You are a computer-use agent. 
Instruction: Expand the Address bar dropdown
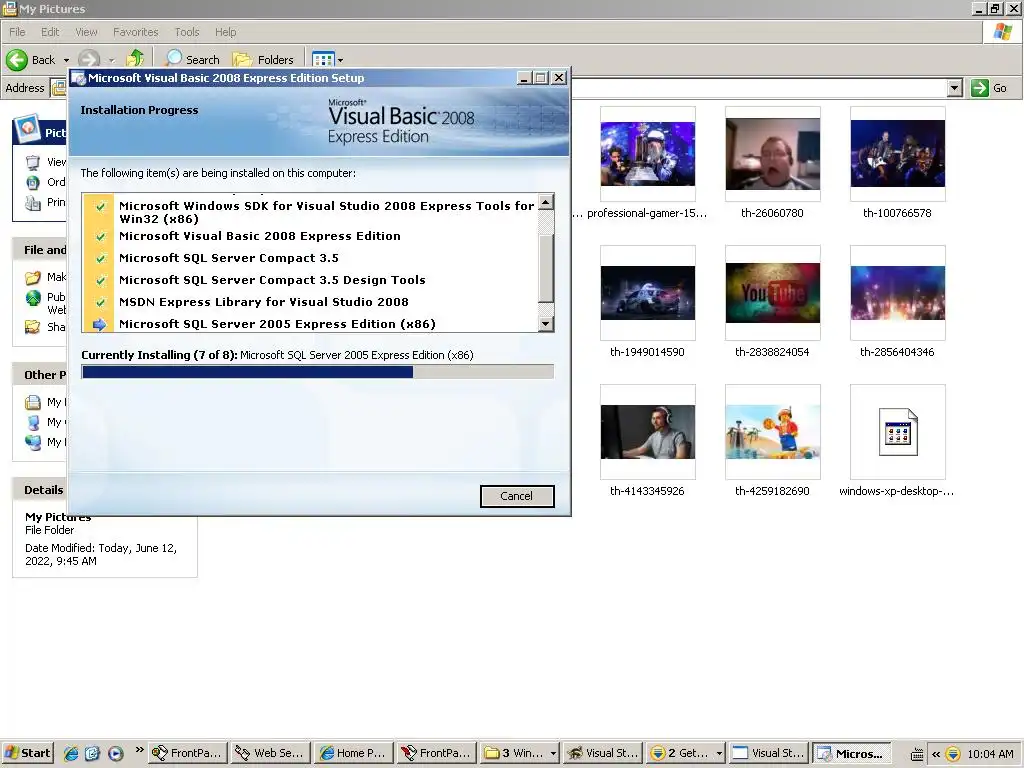955,88
